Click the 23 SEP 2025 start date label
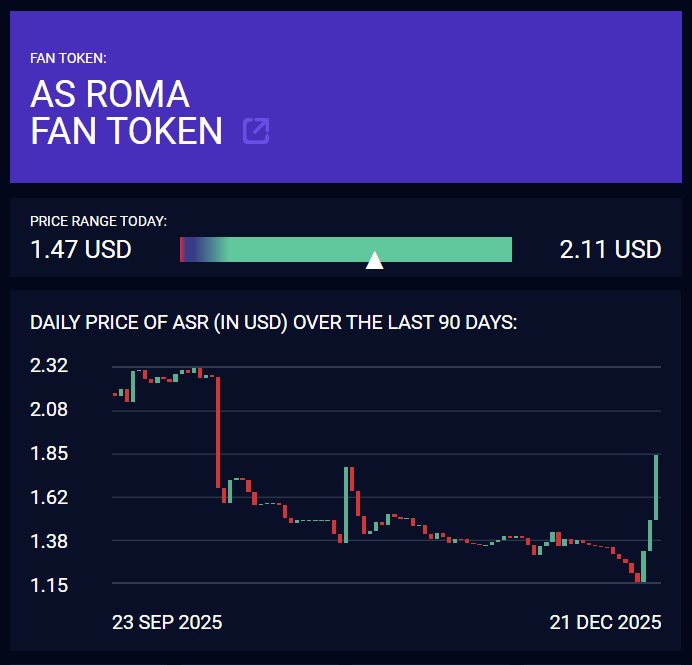The image size is (692, 665). (x=167, y=622)
